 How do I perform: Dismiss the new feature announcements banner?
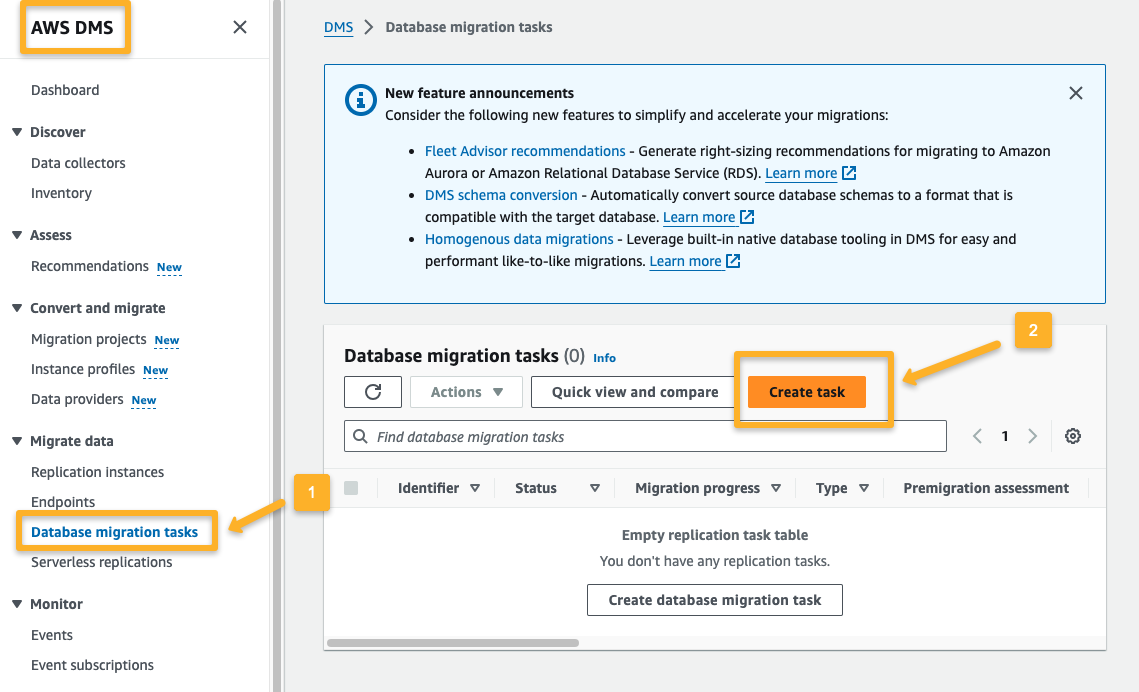[x=1075, y=92]
